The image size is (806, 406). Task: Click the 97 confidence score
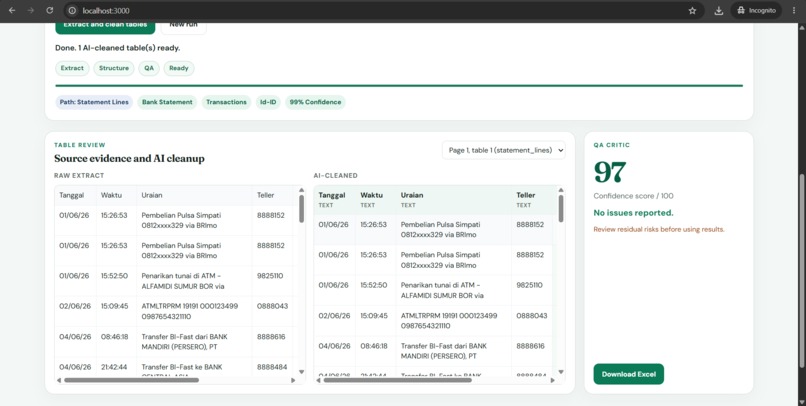610,172
